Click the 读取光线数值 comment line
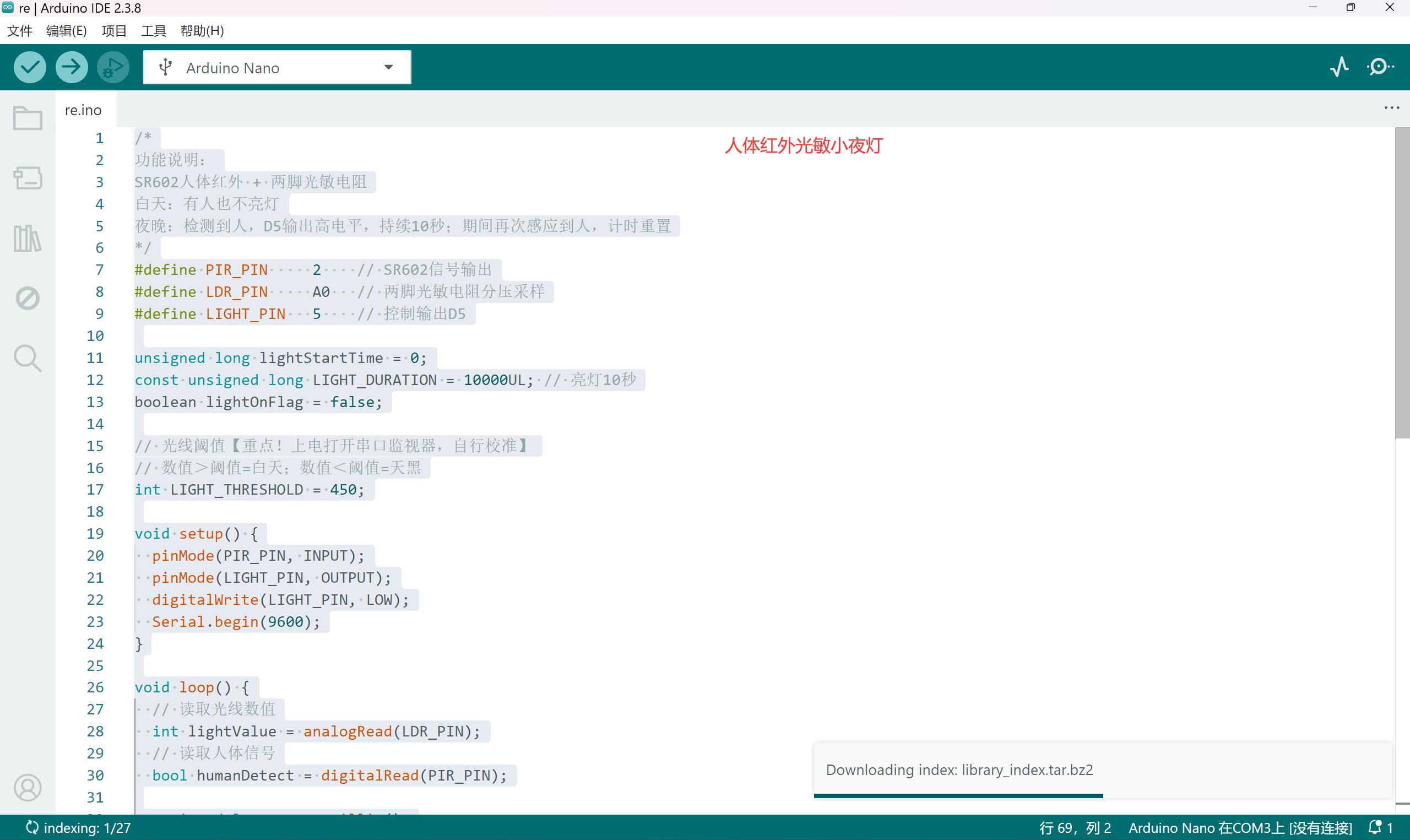This screenshot has height=840, width=1410. (214, 710)
